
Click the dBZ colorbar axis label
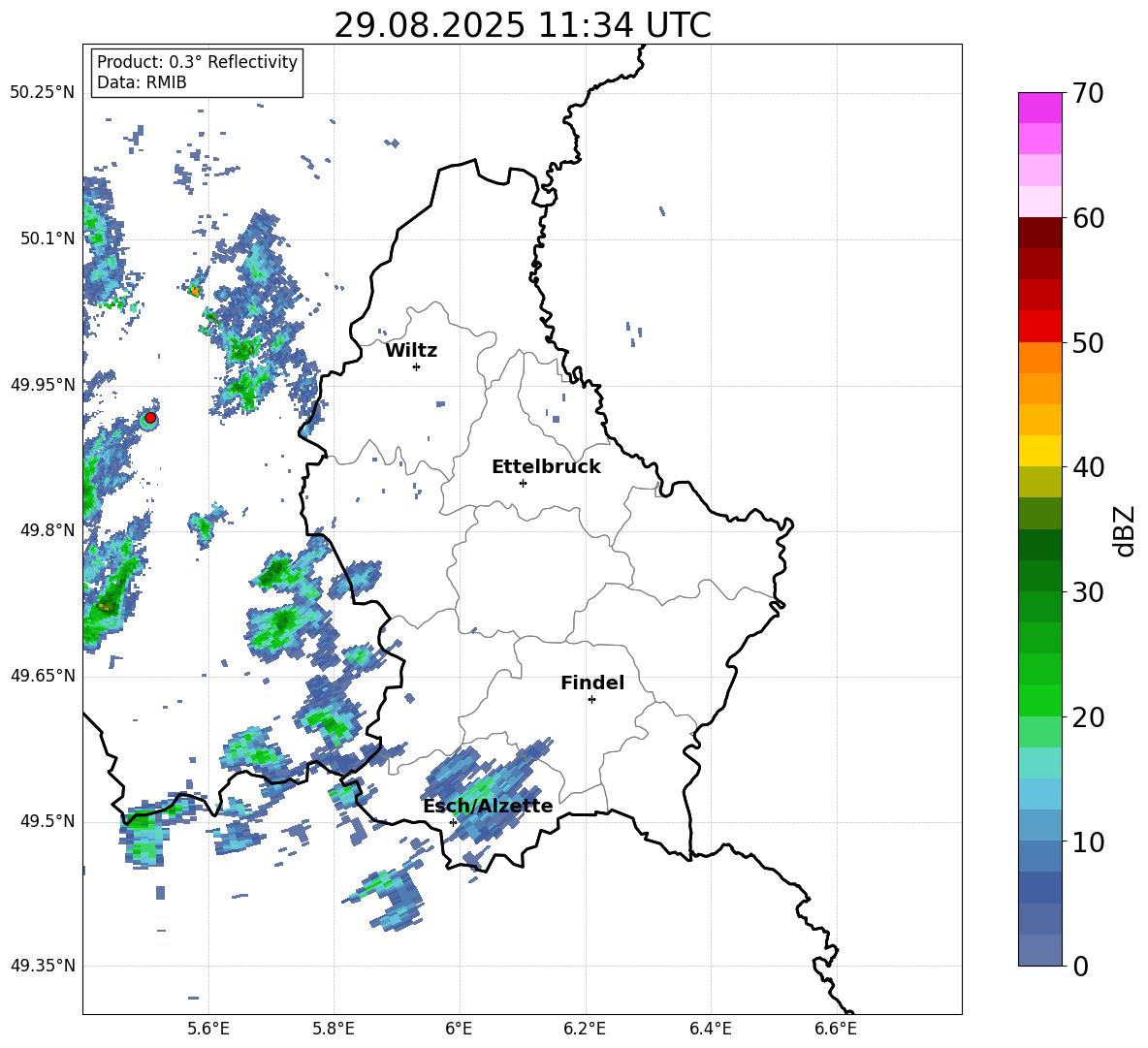[x=1125, y=530]
